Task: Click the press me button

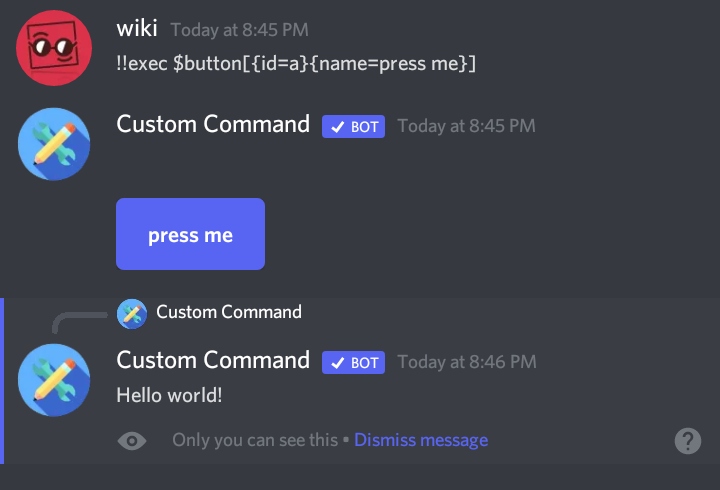Action: coord(190,234)
